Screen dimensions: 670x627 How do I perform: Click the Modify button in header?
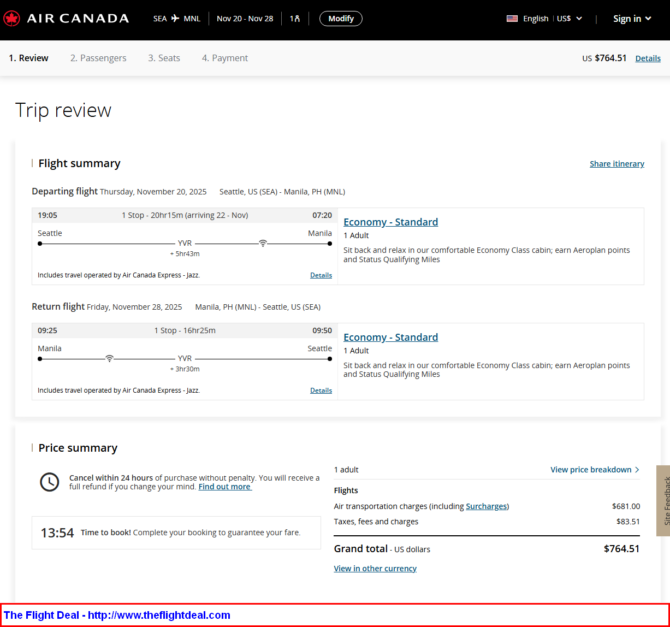click(x=341, y=18)
